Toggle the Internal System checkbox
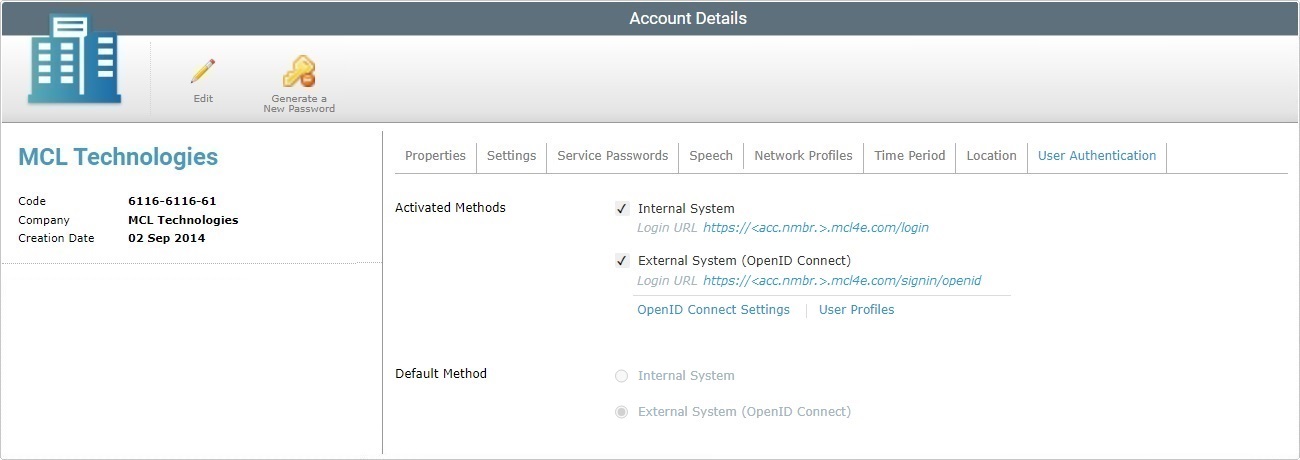The height and width of the screenshot is (460, 1300). (x=621, y=209)
